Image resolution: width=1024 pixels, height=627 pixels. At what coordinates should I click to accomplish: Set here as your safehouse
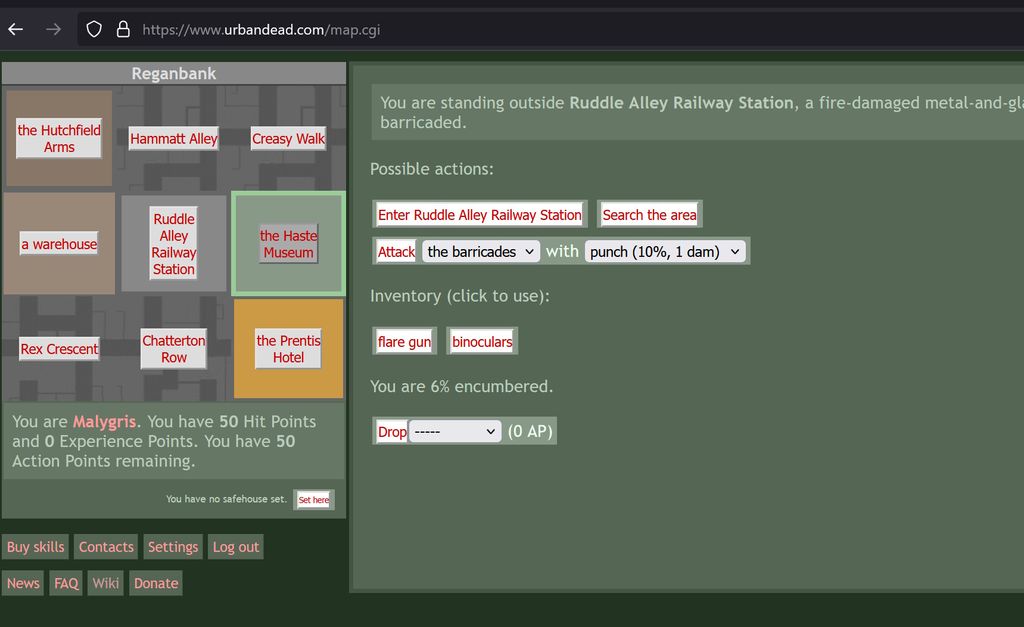314,499
